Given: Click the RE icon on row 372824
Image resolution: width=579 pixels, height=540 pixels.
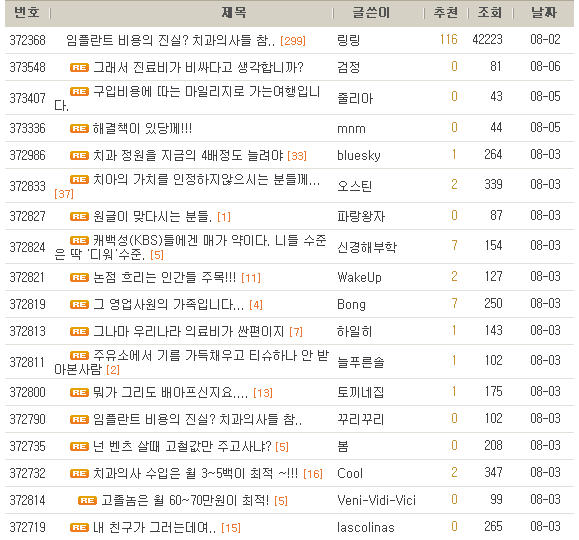Looking at the screenshot, I should coord(79,240).
